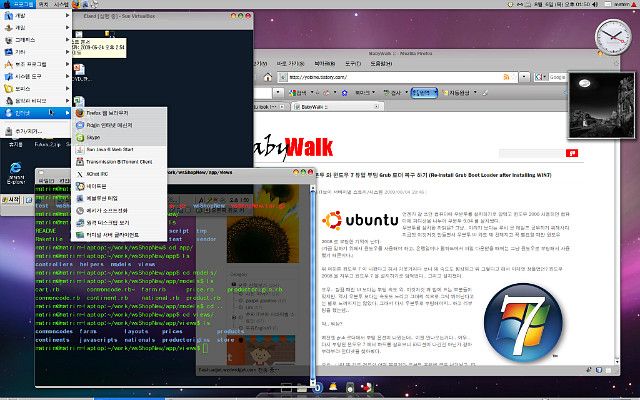This screenshot has width=640, height=400.
Task: Open the Windows Start (시작) button in VirtualBox
Action: point(11,200)
